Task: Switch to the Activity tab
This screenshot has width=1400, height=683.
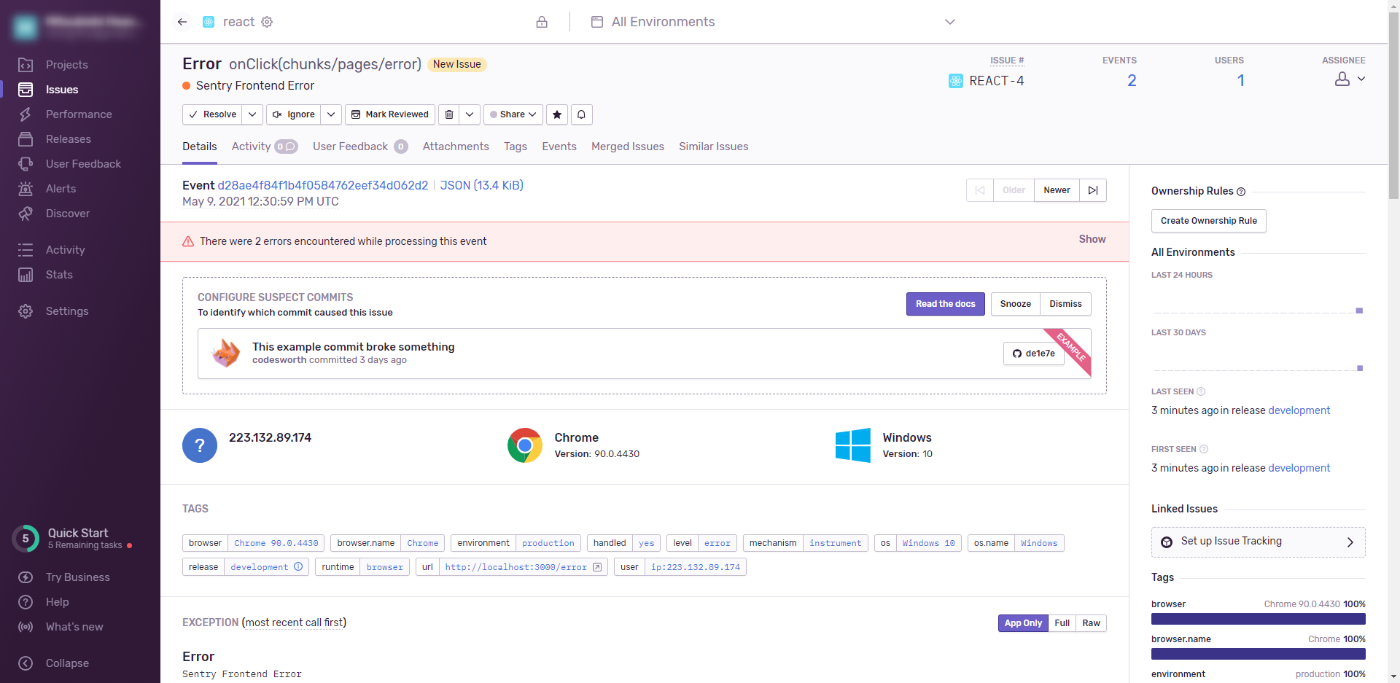Action: 264,146
